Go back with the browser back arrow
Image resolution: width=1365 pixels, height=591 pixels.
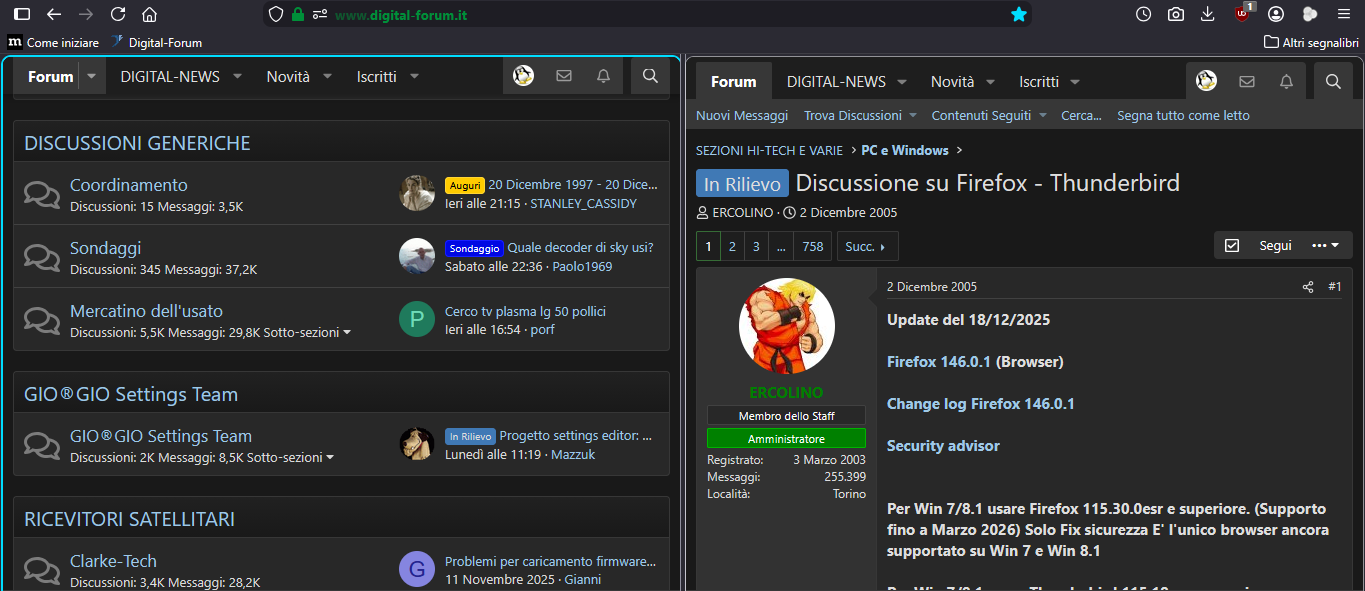(54, 14)
